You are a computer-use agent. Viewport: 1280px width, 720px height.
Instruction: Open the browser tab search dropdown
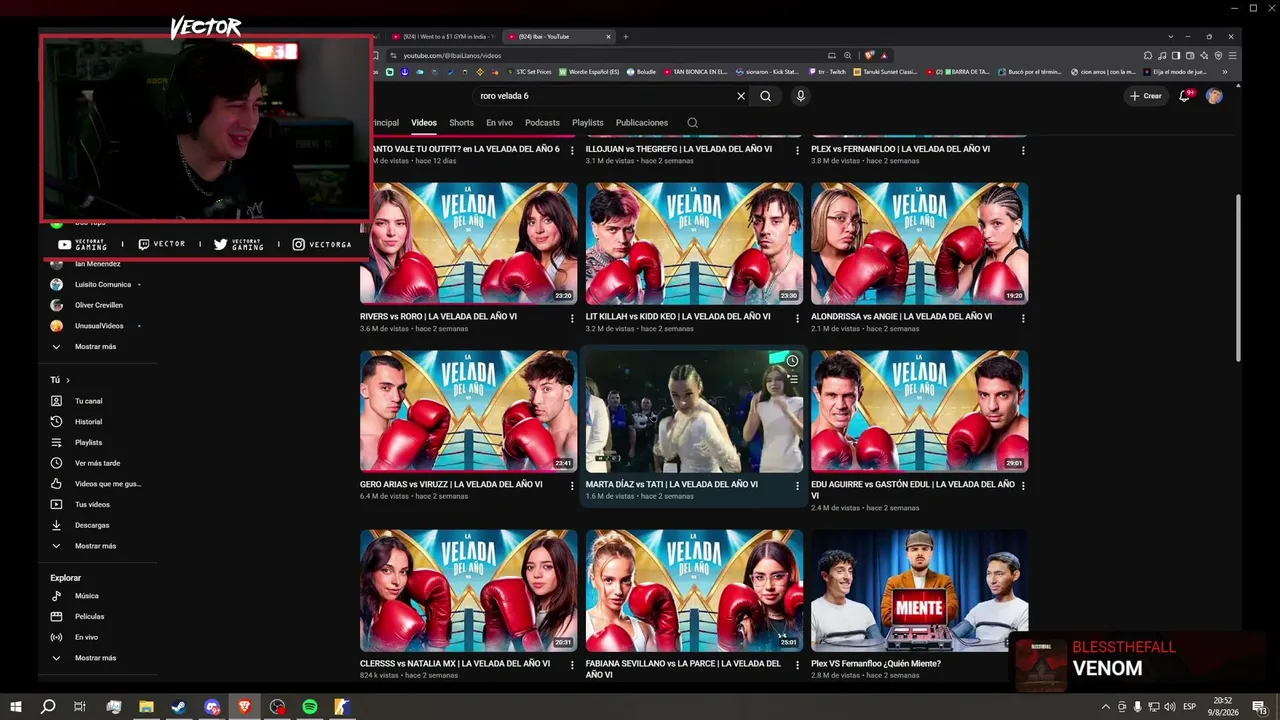[1171, 37]
